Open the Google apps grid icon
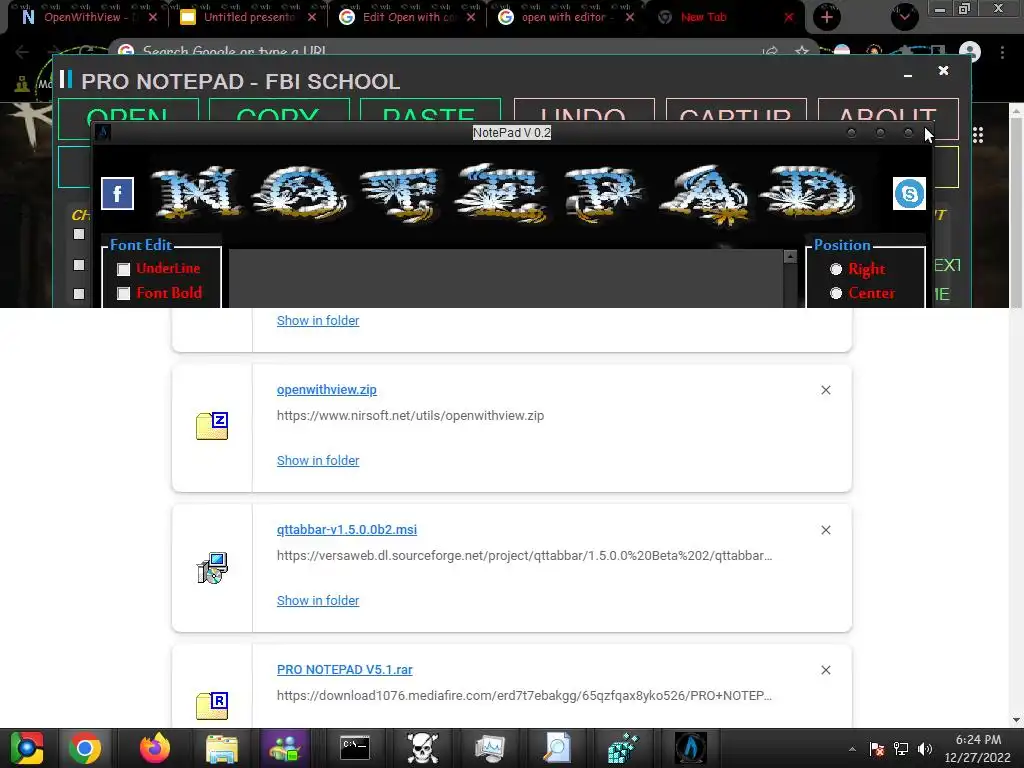The width and height of the screenshot is (1024, 768). (978, 135)
